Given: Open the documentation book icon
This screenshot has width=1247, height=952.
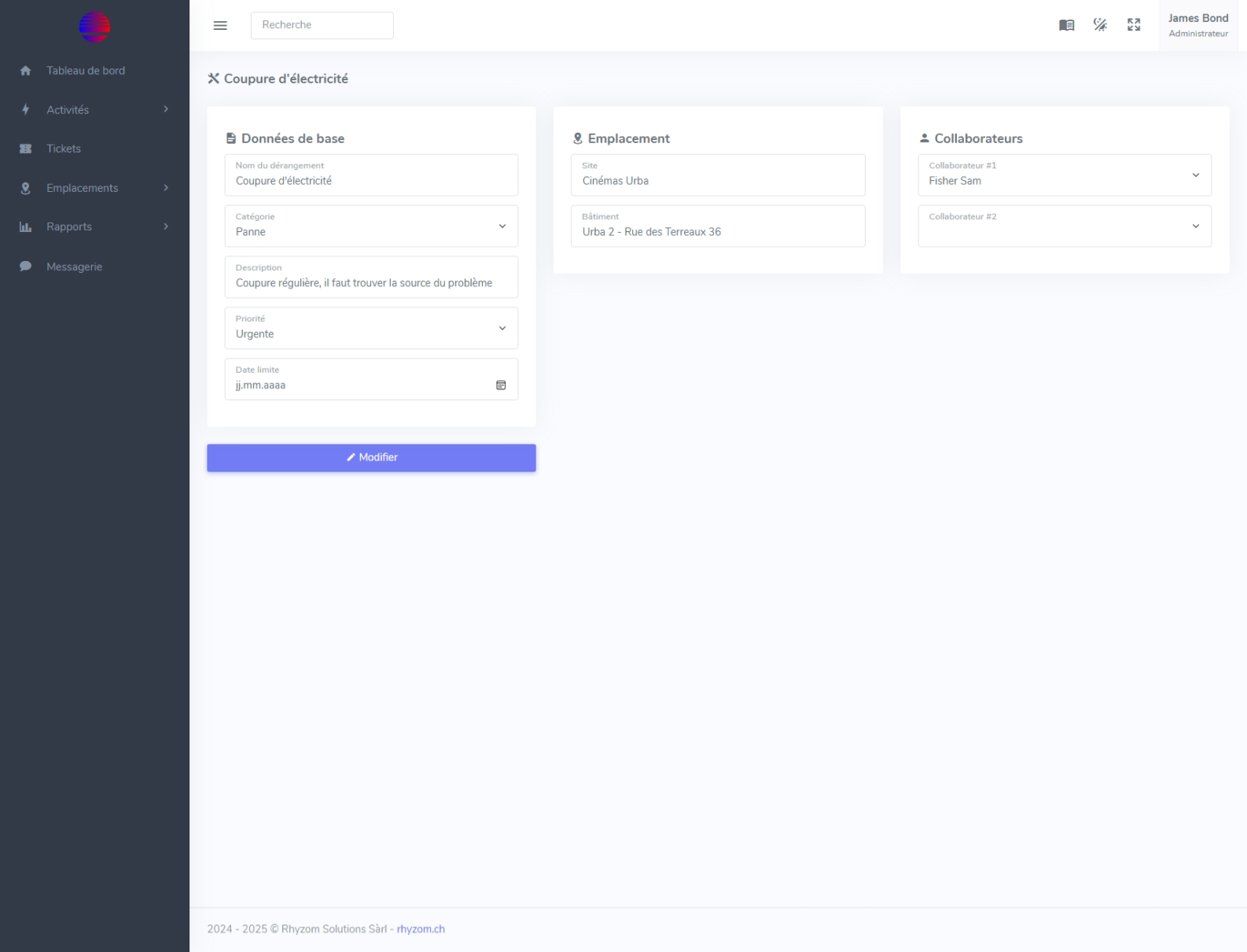Looking at the screenshot, I should 1066,25.
